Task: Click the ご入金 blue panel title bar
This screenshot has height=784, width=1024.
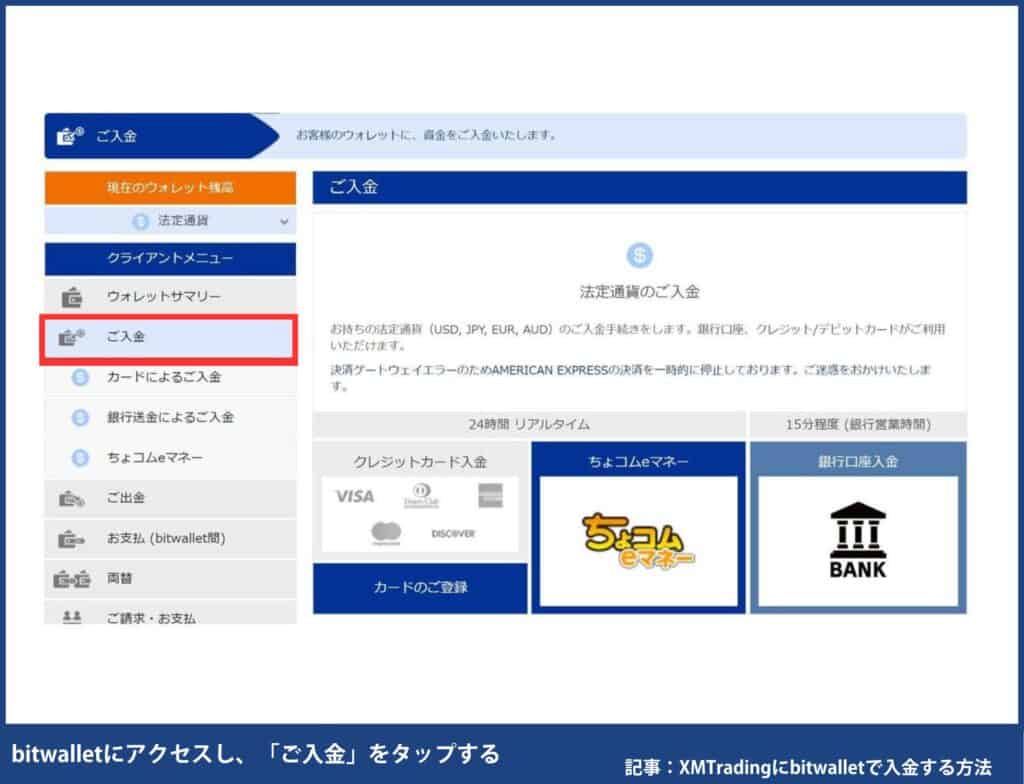Action: 639,188
